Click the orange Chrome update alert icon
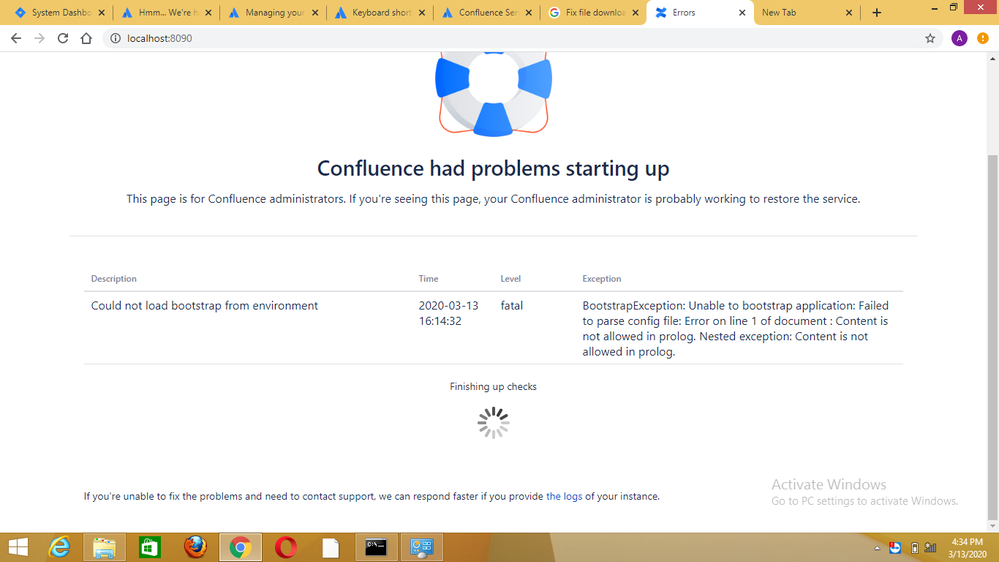The width and height of the screenshot is (999, 562). pos(983,38)
